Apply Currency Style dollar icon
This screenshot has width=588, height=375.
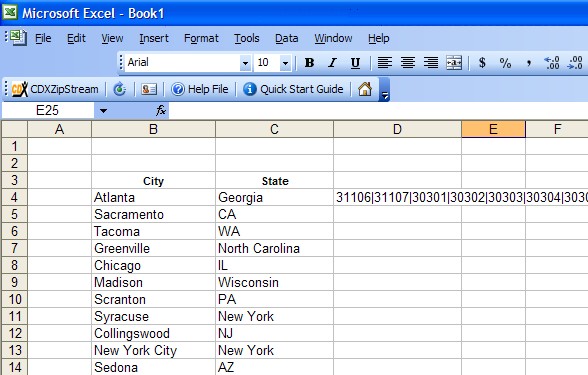click(x=482, y=63)
